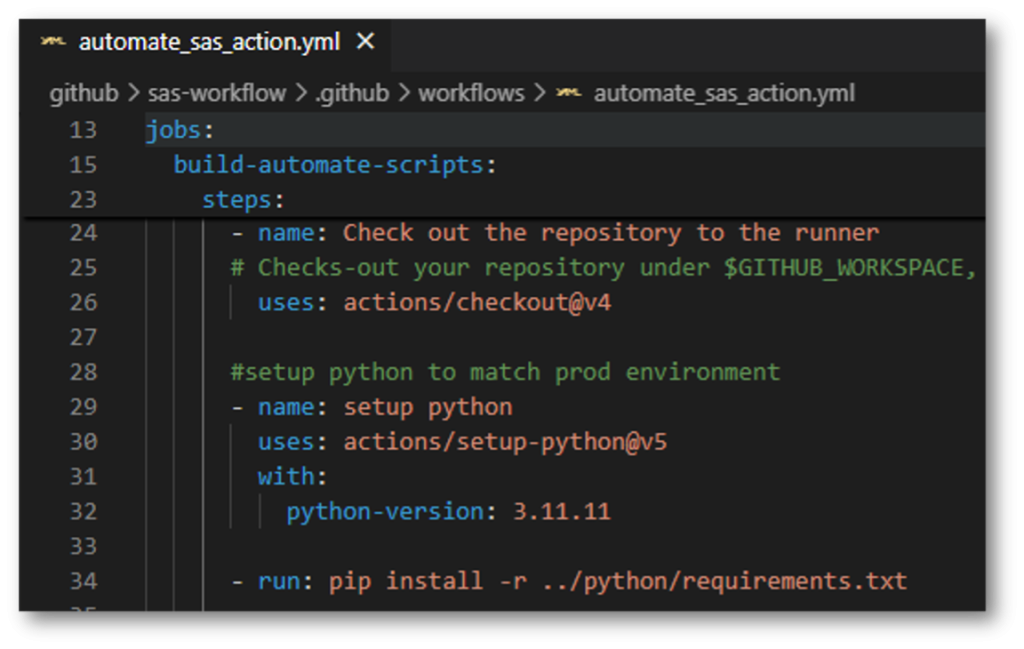The width and height of the screenshot is (1024, 649).
Task: Click the YAML language icon on the file tab
Action: [55, 41]
